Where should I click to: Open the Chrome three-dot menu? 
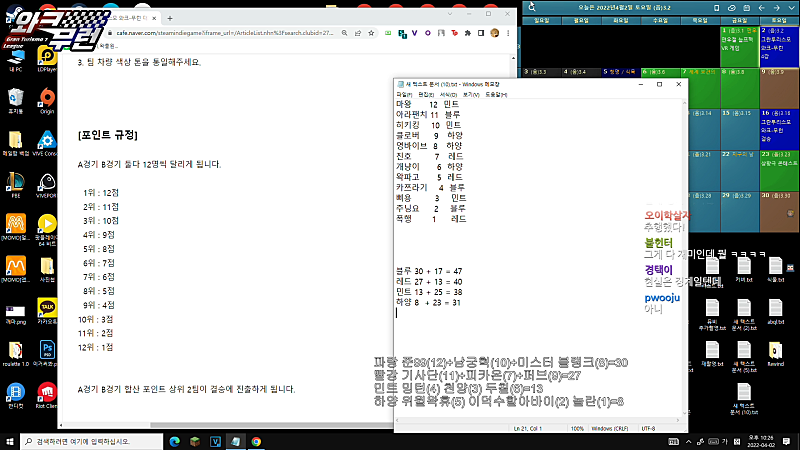click(508, 33)
